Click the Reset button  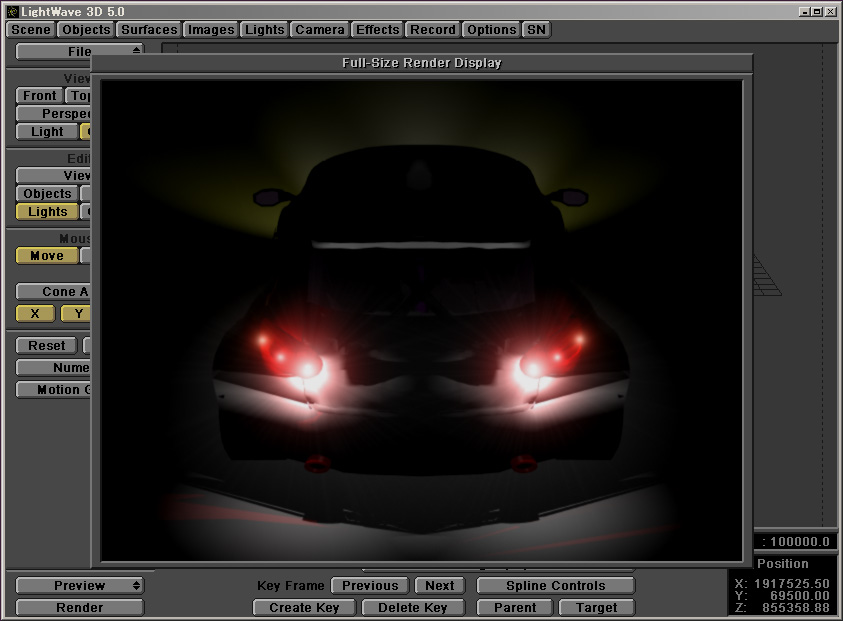pyautogui.click(x=47, y=346)
